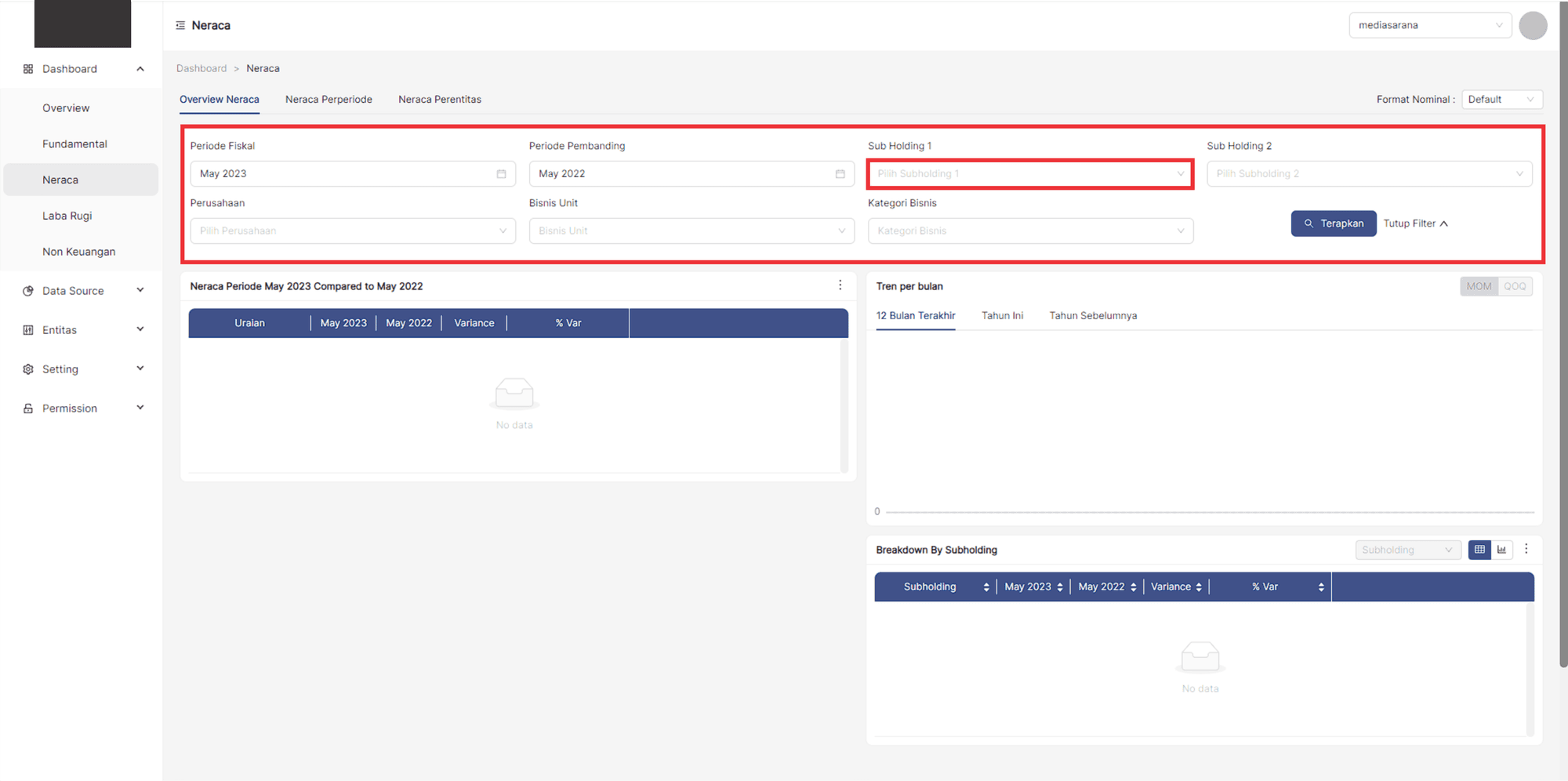
Task: Click the user avatar in top right
Action: click(x=1532, y=26)
